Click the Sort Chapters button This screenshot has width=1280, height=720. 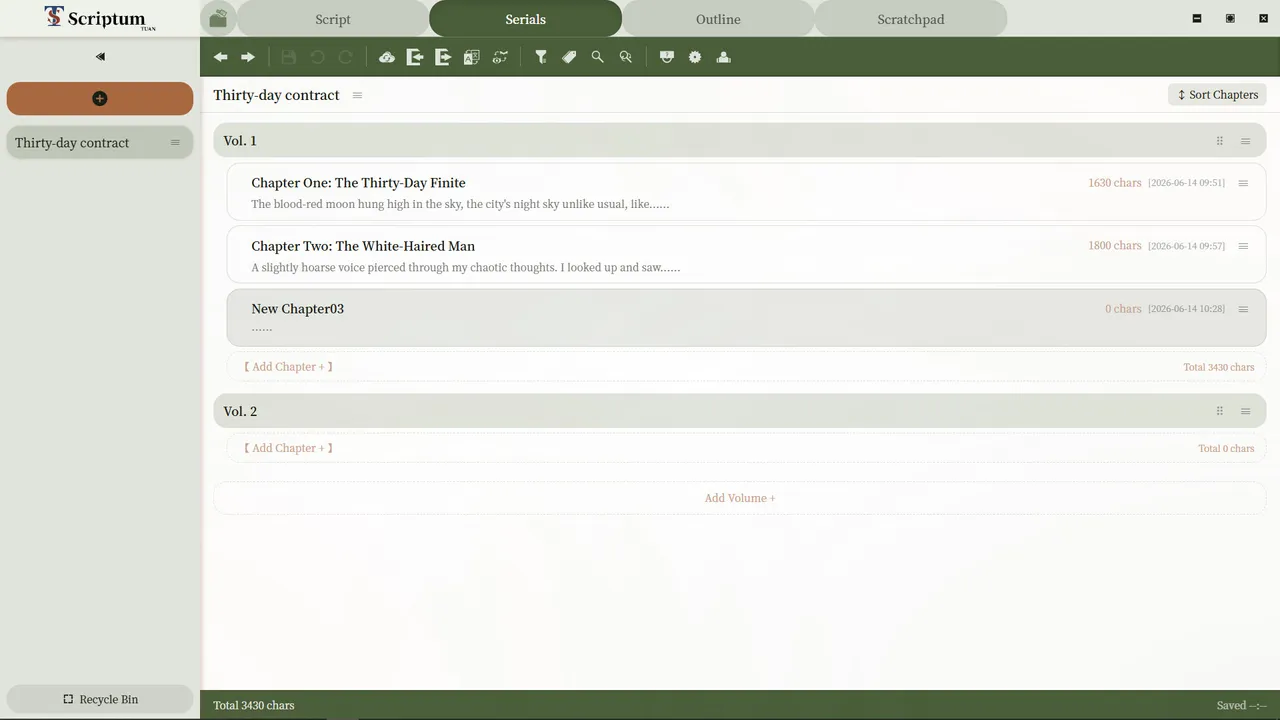pos(1217,95)
